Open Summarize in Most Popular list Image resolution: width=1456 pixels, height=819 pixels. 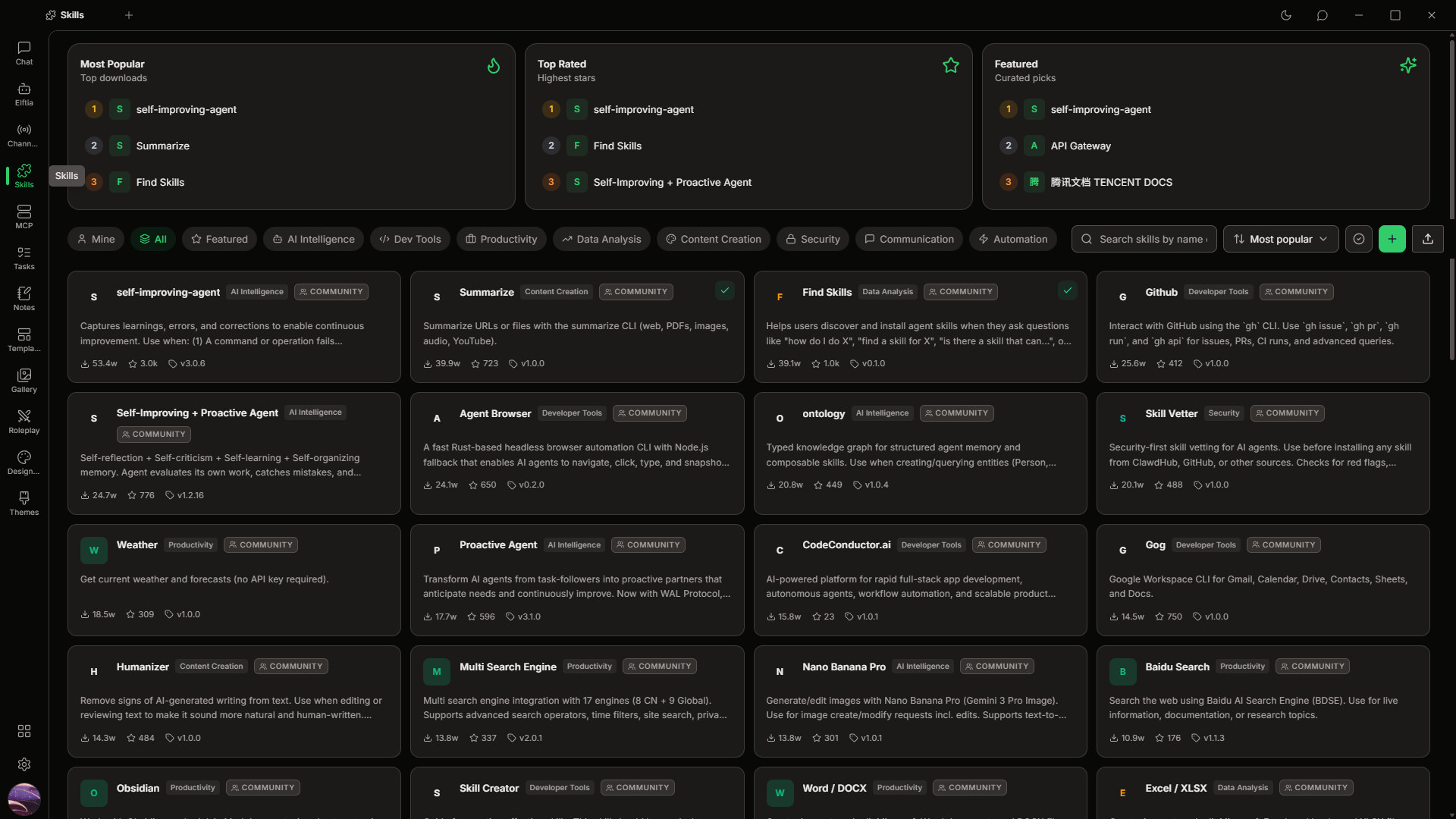point(162,146)
